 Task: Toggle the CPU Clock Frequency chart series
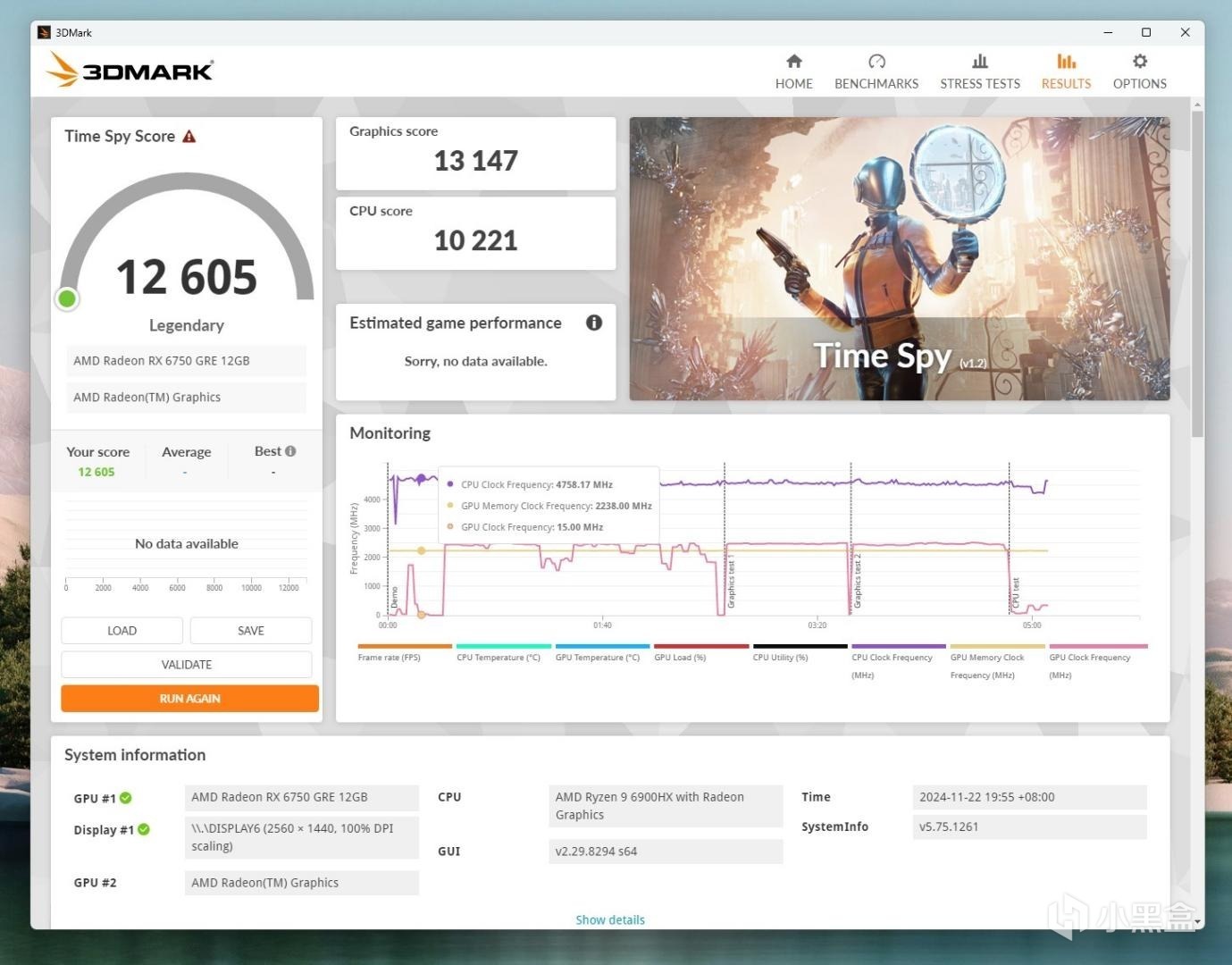(x=899, y=662)
